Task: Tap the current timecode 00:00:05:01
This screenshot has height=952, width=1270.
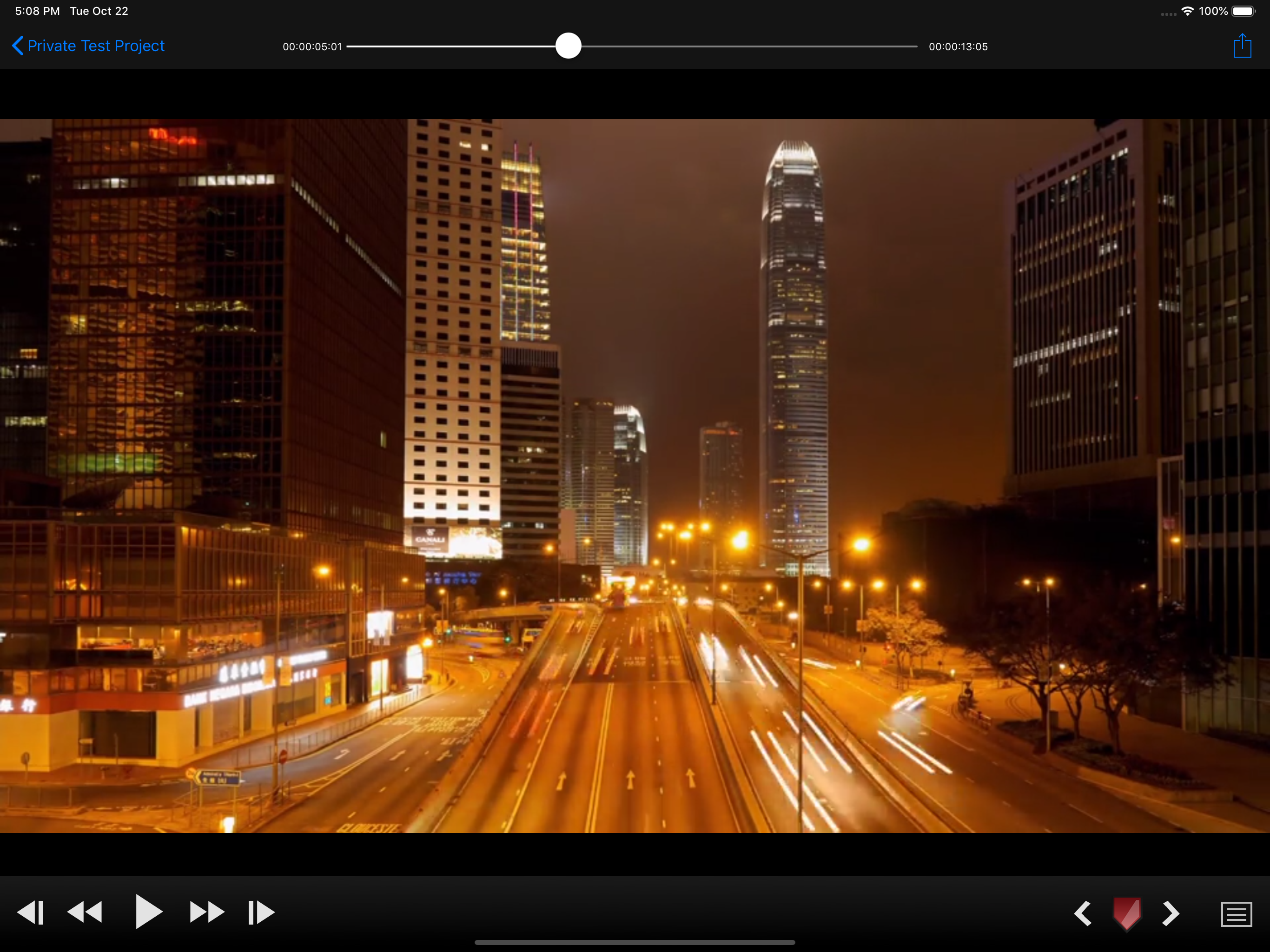Action: pyautogui.click(x=312, y=46)
